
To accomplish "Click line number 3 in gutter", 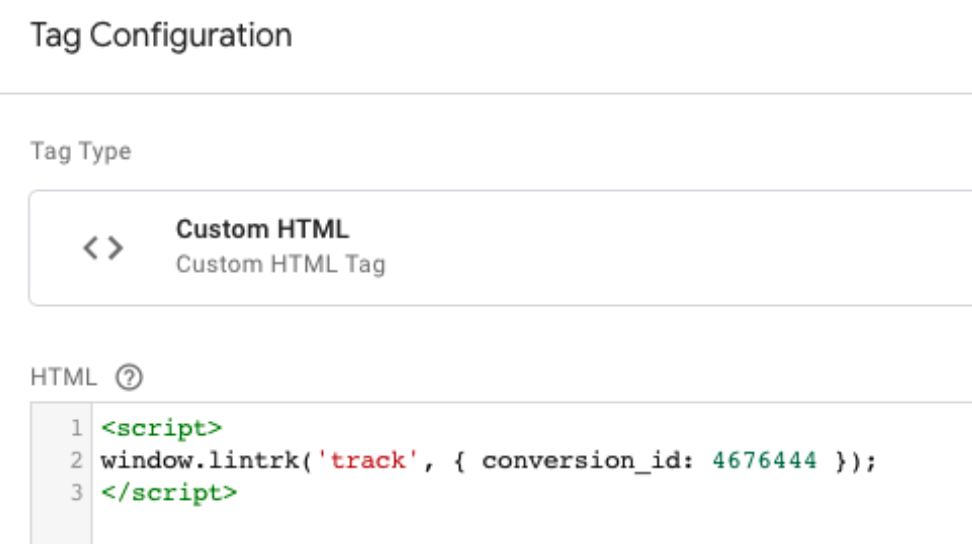I will coord(76,492).
